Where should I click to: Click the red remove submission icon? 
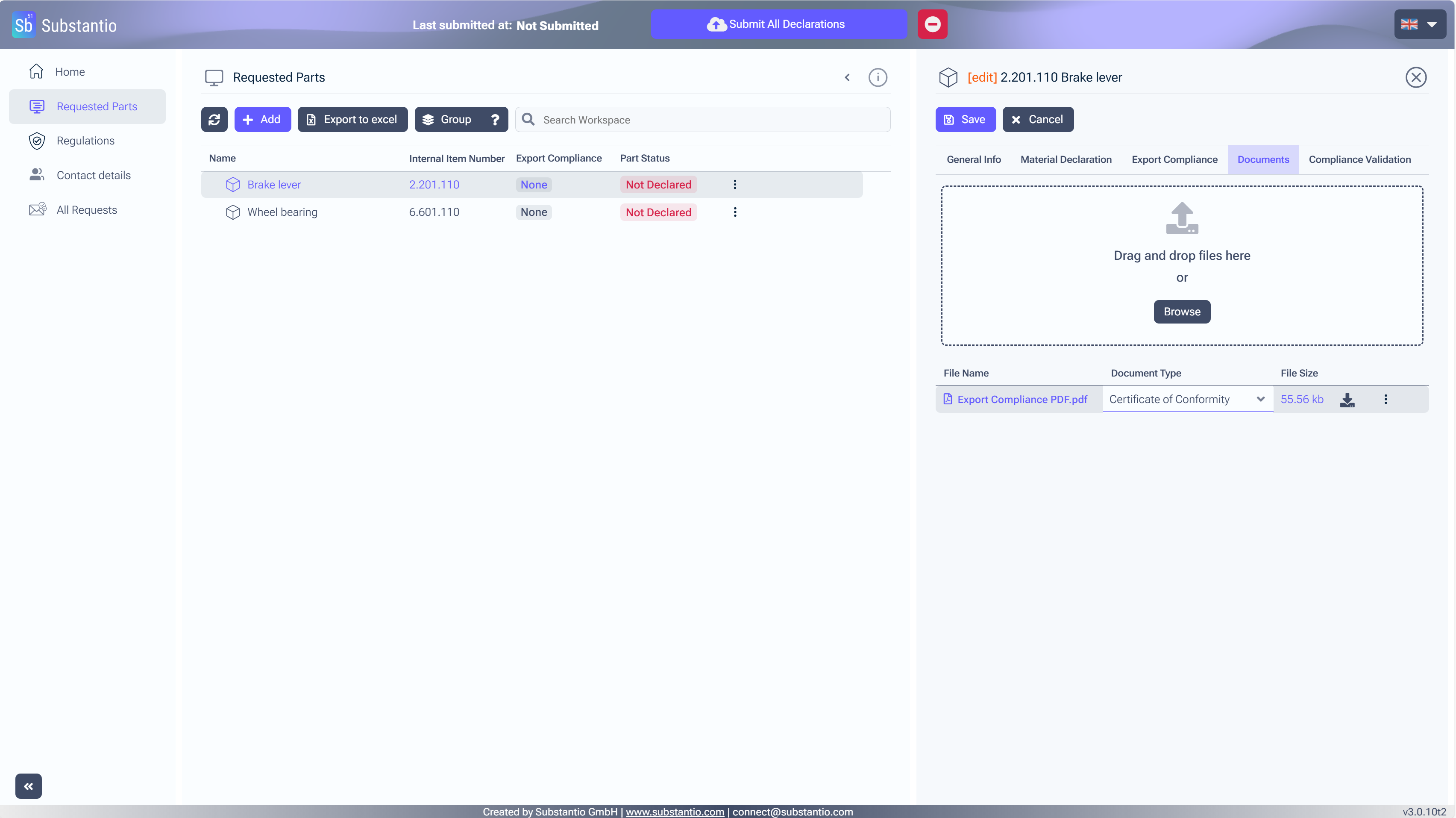932,24
